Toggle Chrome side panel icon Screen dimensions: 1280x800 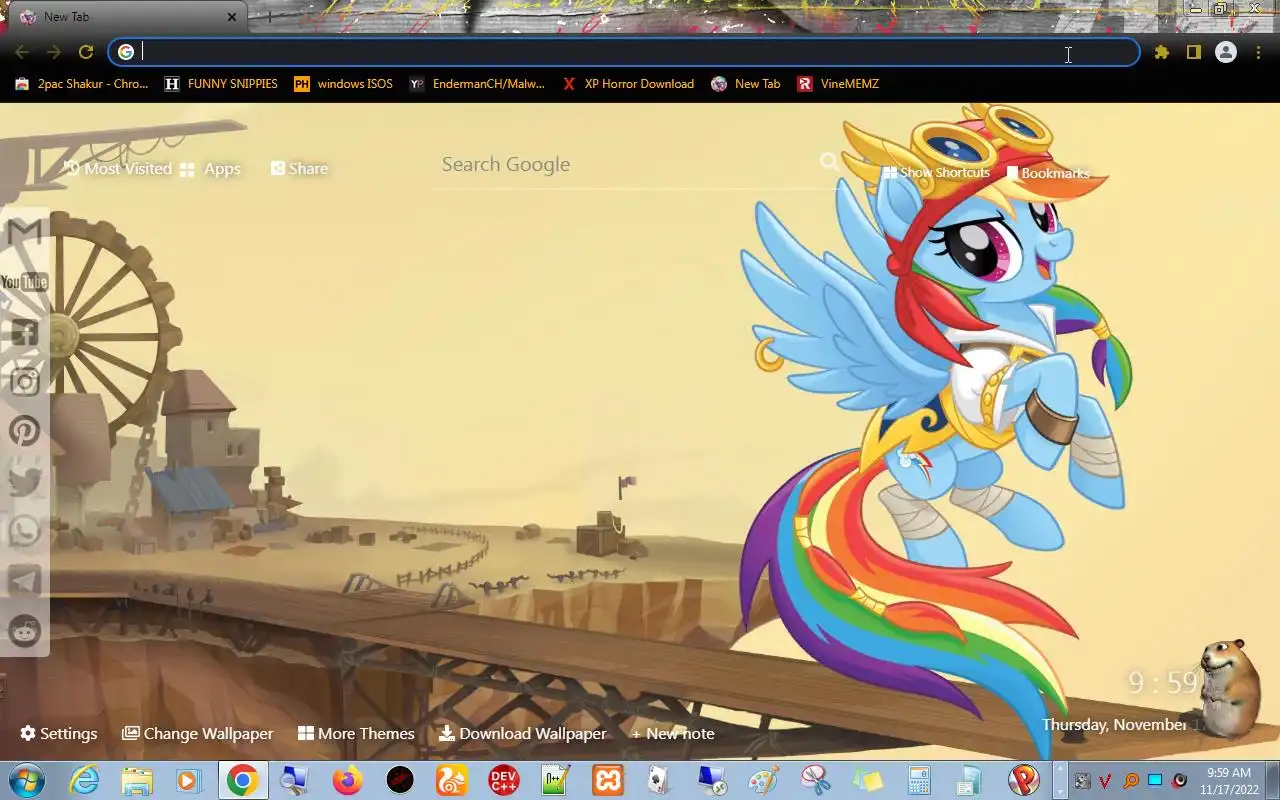point(1194,52)
